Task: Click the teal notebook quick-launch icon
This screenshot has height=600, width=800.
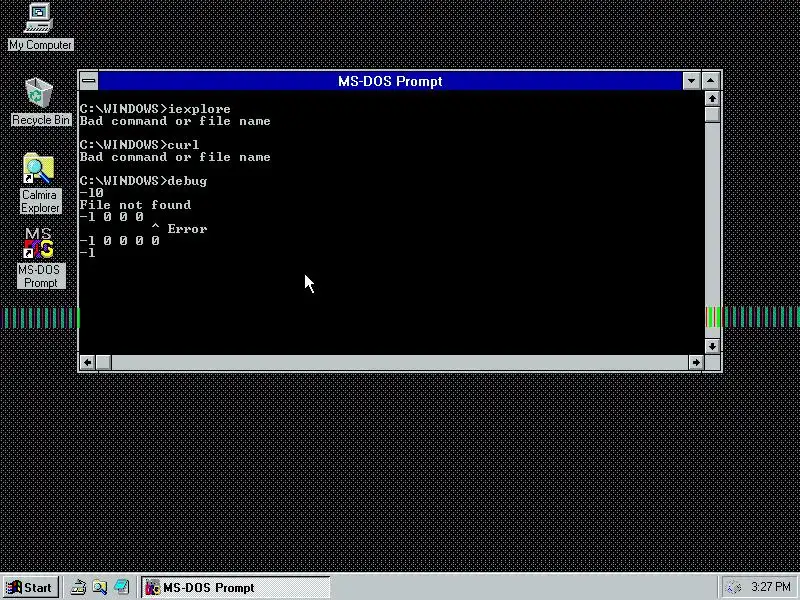Action: tap(121, 587)
